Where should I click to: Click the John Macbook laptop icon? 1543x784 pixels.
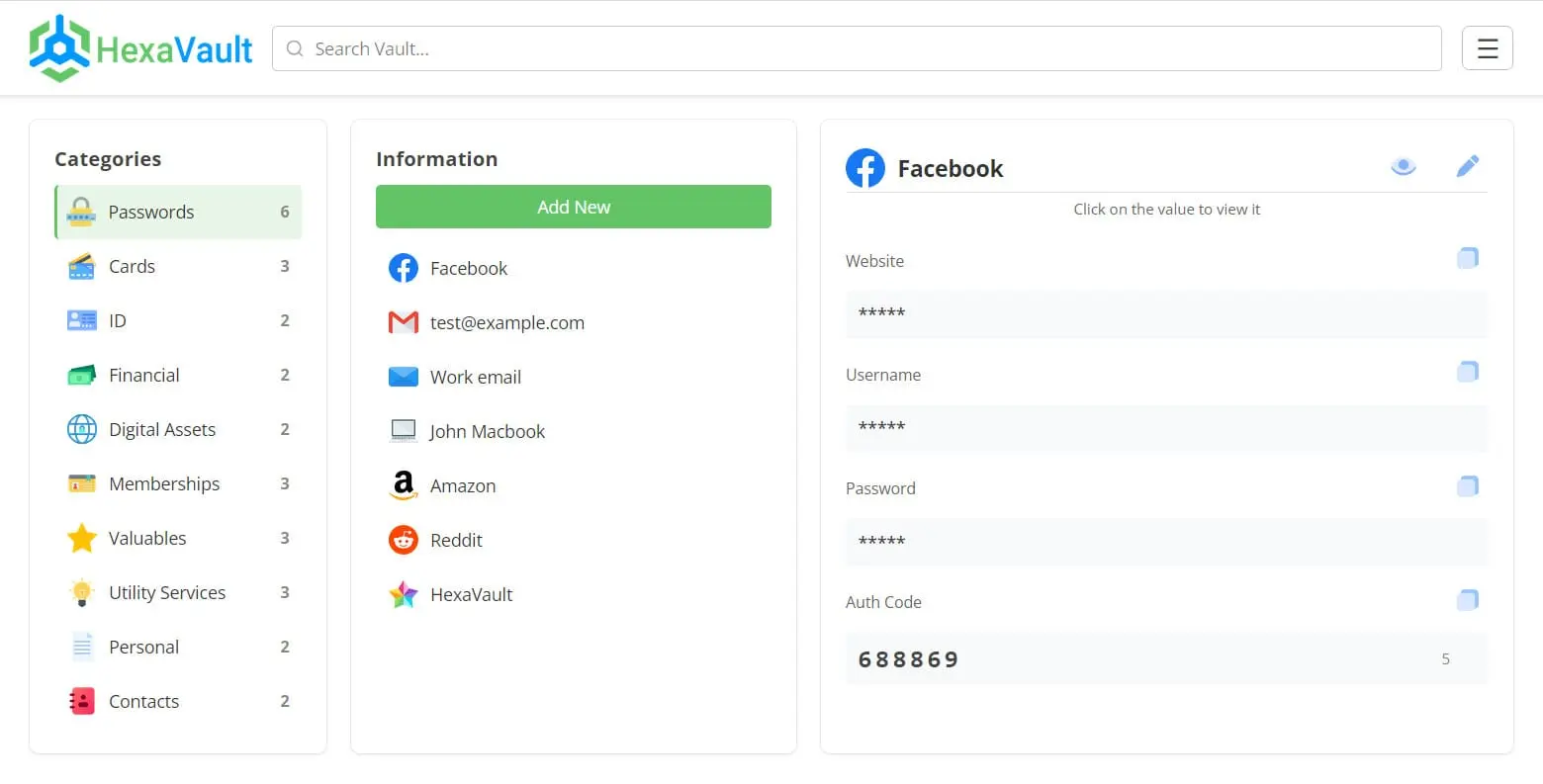[x=403, y=431]
